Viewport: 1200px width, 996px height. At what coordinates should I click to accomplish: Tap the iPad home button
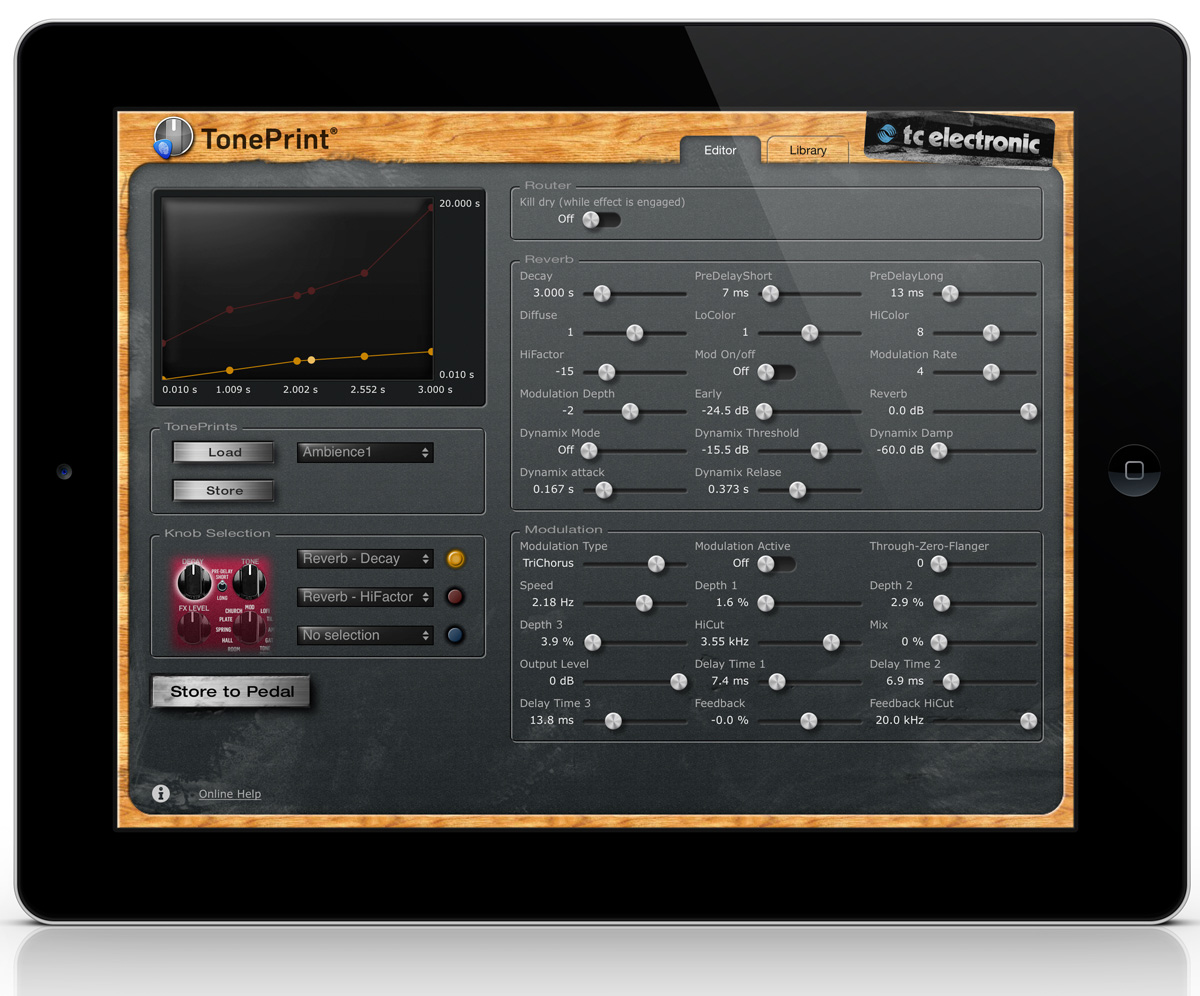pos(1134,470)
